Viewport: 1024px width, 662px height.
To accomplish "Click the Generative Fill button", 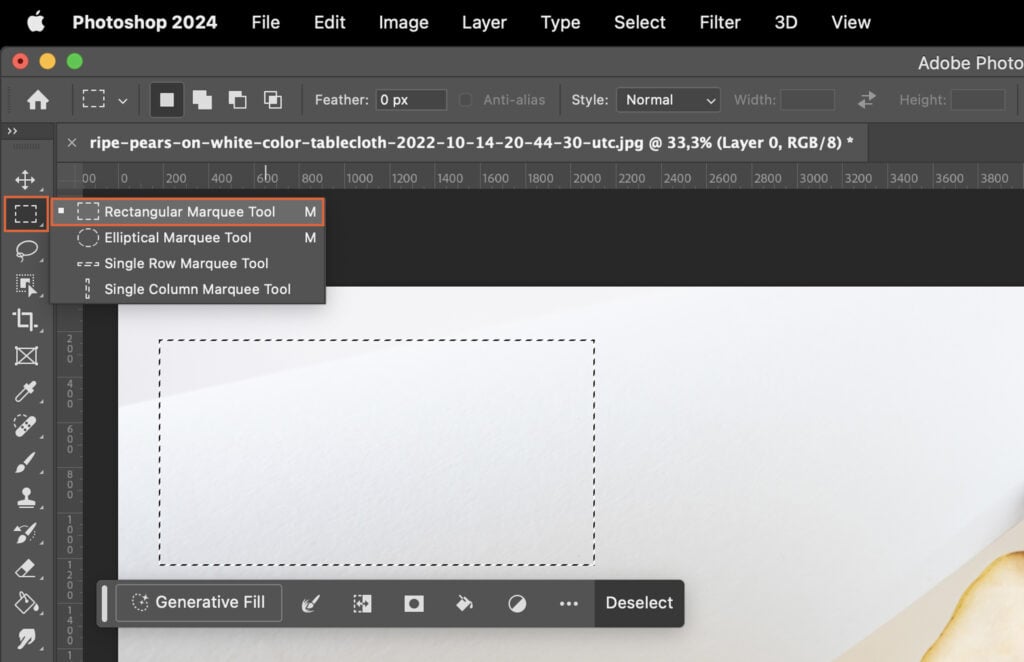I will pos(198,602).
